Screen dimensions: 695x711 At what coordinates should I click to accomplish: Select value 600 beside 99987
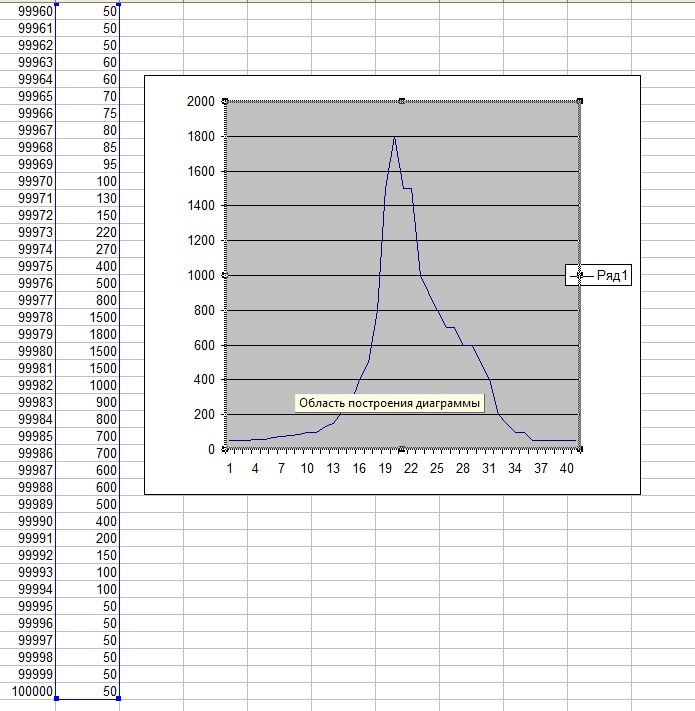point(87,470)
